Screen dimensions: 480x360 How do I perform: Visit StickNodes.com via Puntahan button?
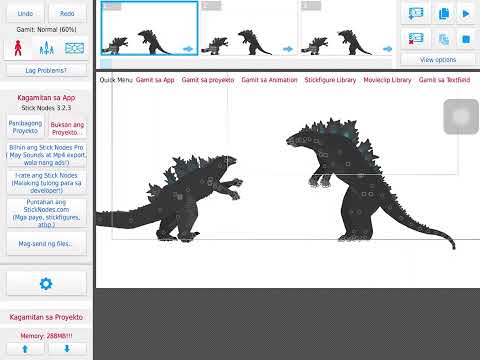(x=46, y=213)
